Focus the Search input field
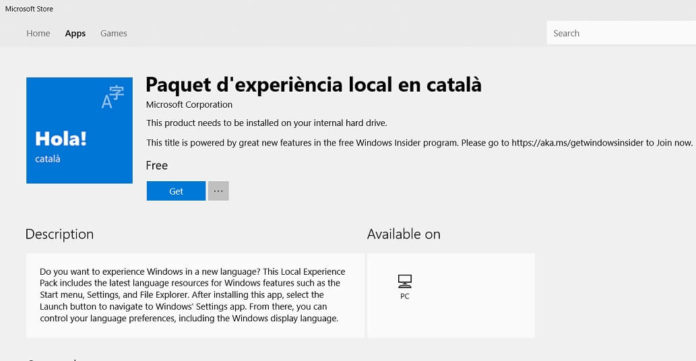Screen dimensions: 696x361 click(621, 33)
